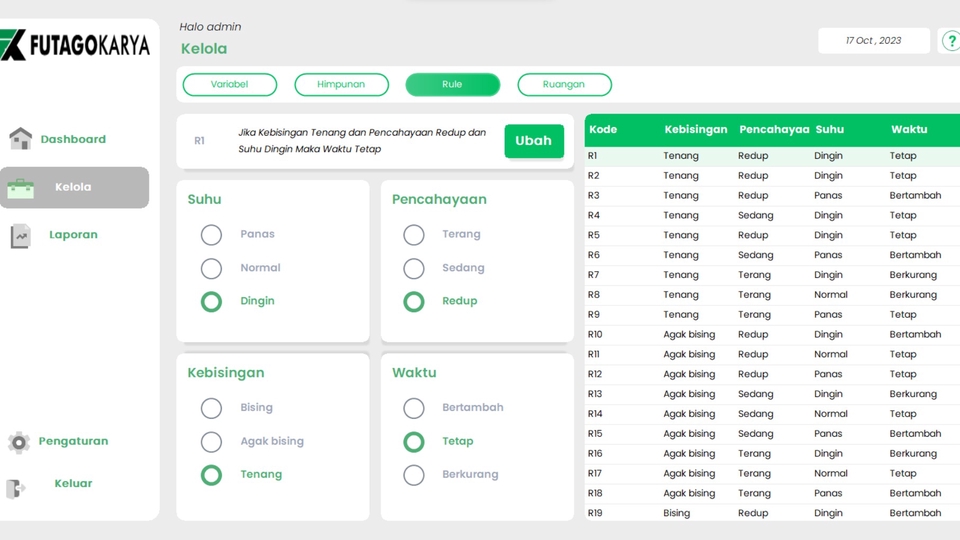The width and height of the screenshot is (960, 540).
Task: Select Bising under Kebisingan
Action: 211,408
